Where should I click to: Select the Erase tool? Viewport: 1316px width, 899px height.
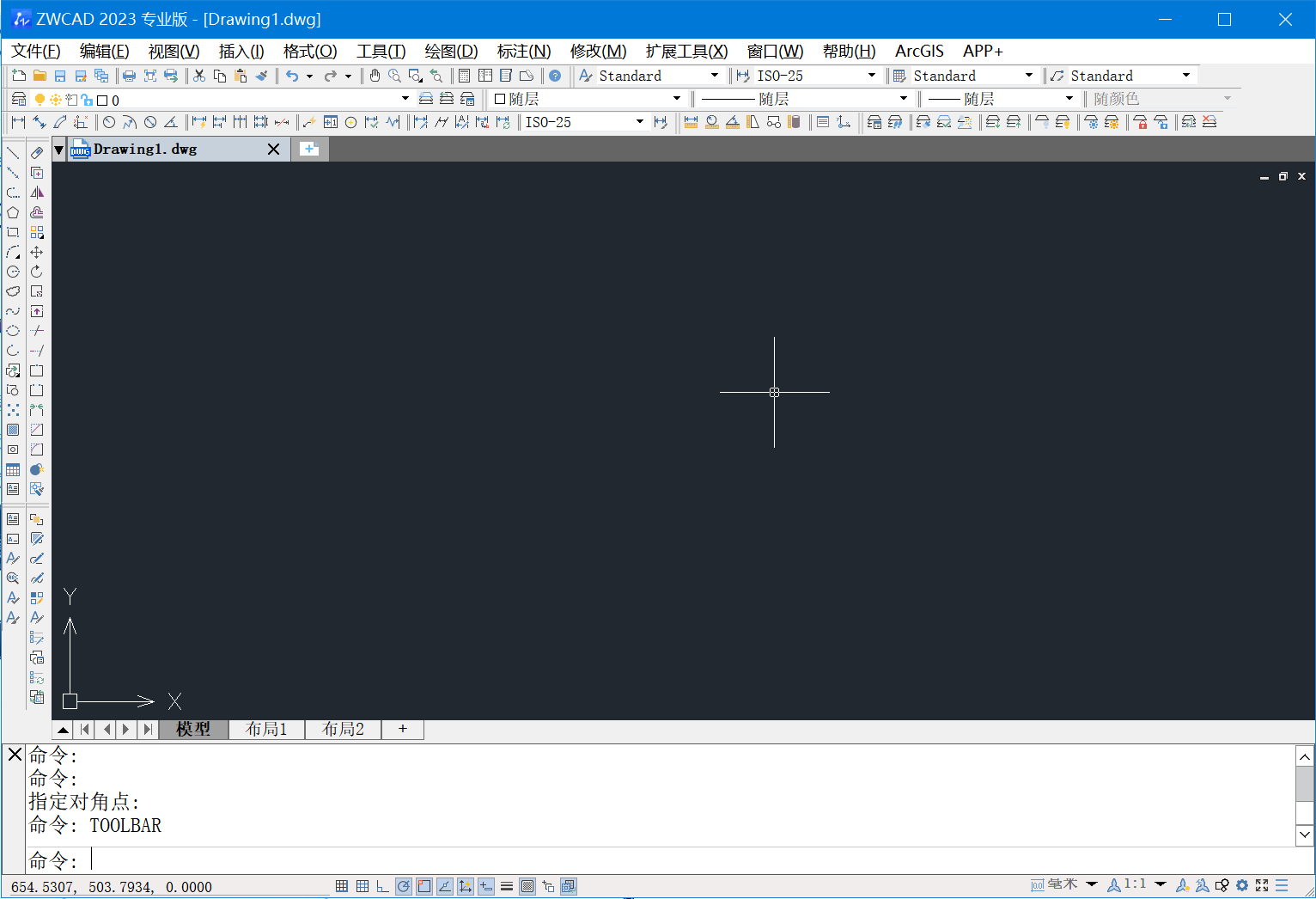(x=37, y=153)
